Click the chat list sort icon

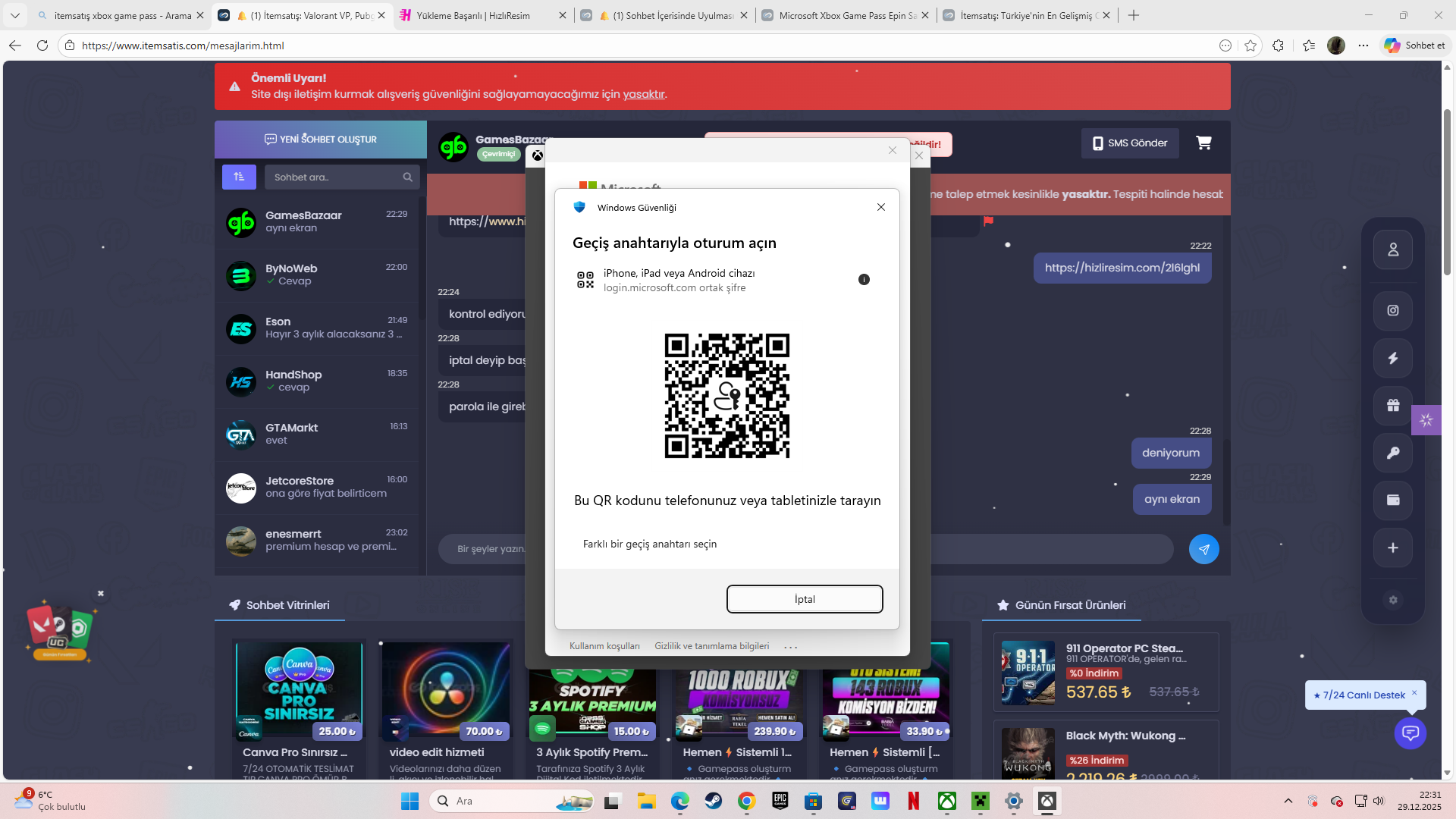point(239,177)
